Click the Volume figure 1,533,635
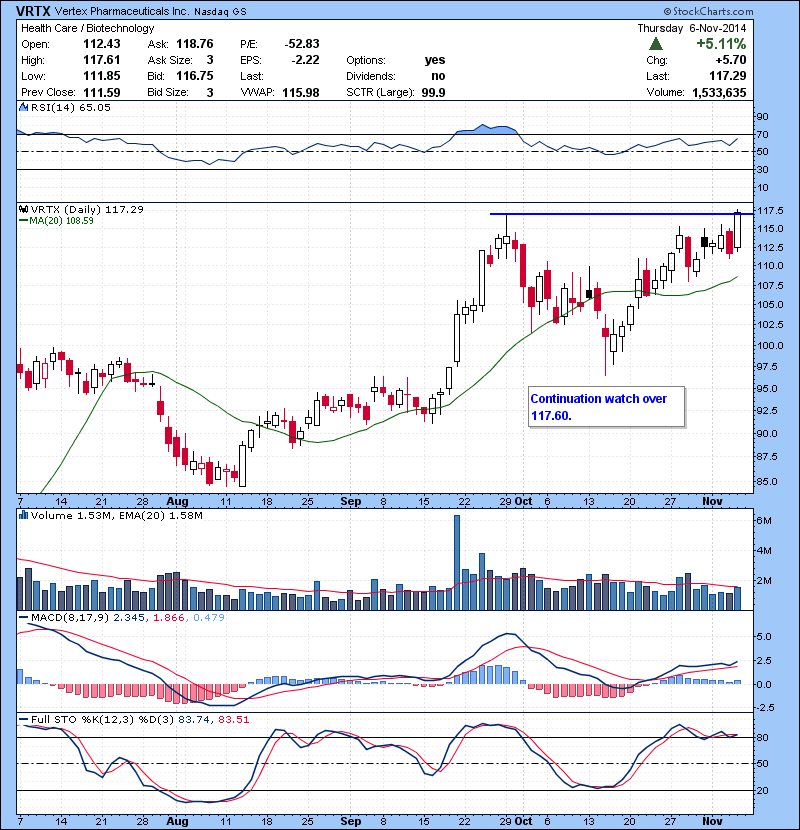Viewport: 800px width, 830px height. [x=719, y=93]
